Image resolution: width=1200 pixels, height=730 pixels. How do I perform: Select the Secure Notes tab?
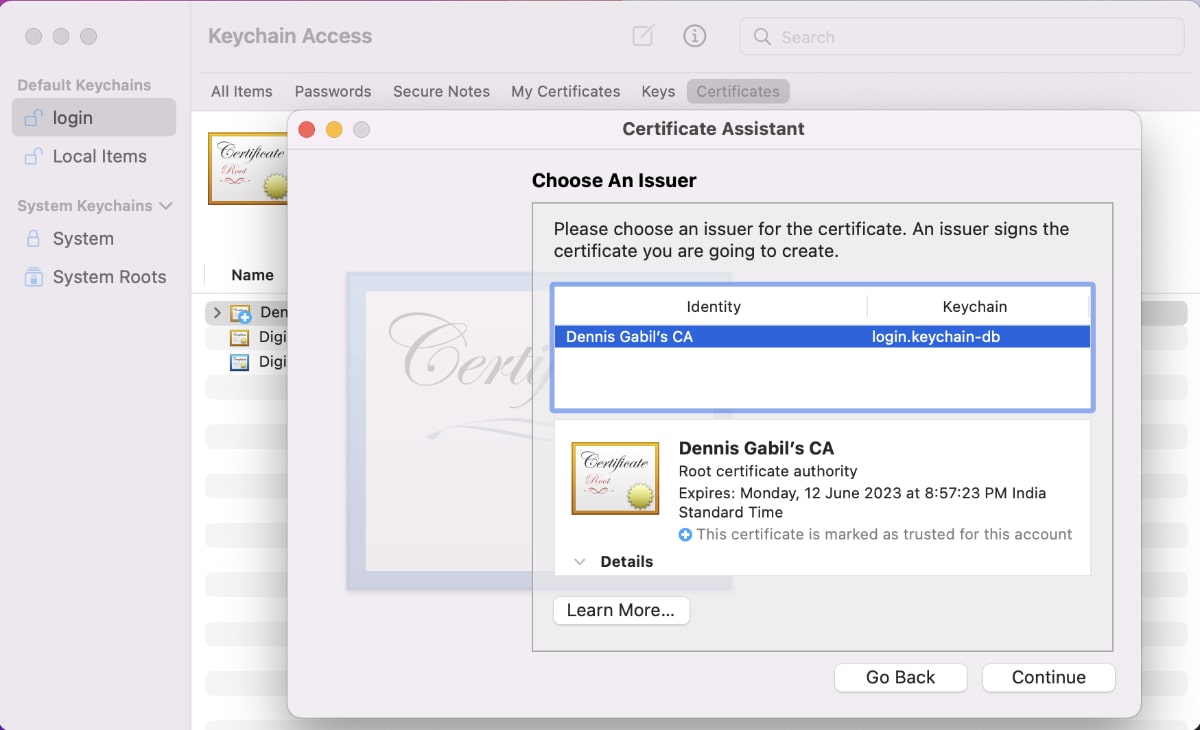pyautogui.click(x=441, y=91)
